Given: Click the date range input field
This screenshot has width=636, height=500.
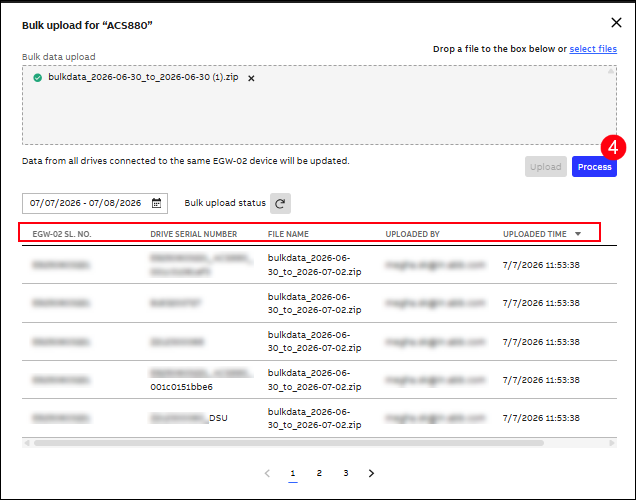Looking at the screenshot, I should point(95,203).
